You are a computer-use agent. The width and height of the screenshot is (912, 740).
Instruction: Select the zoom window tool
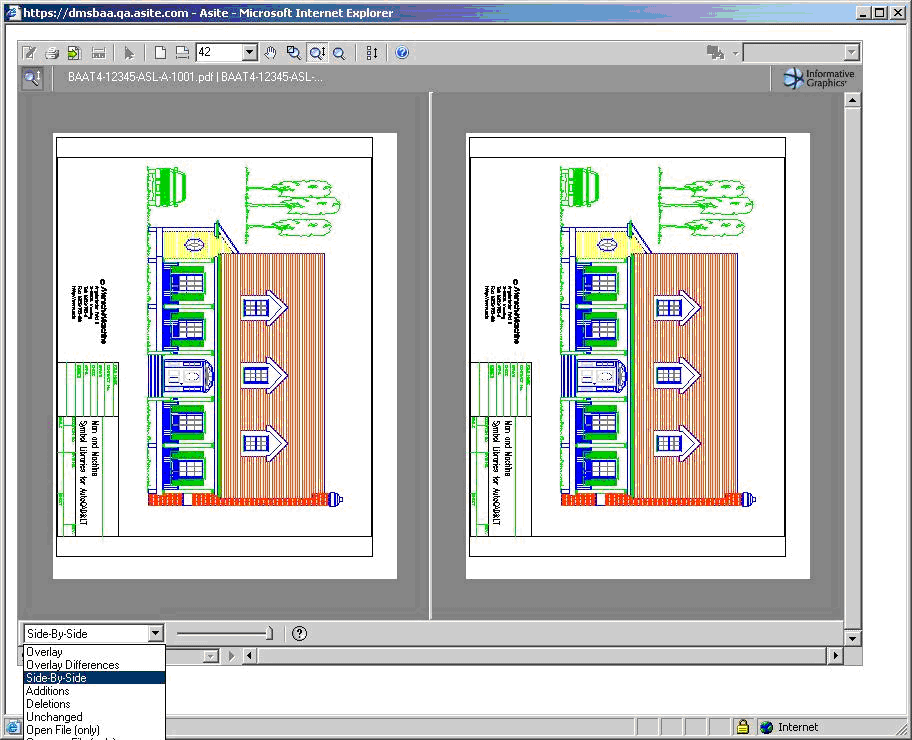(294, 53)
